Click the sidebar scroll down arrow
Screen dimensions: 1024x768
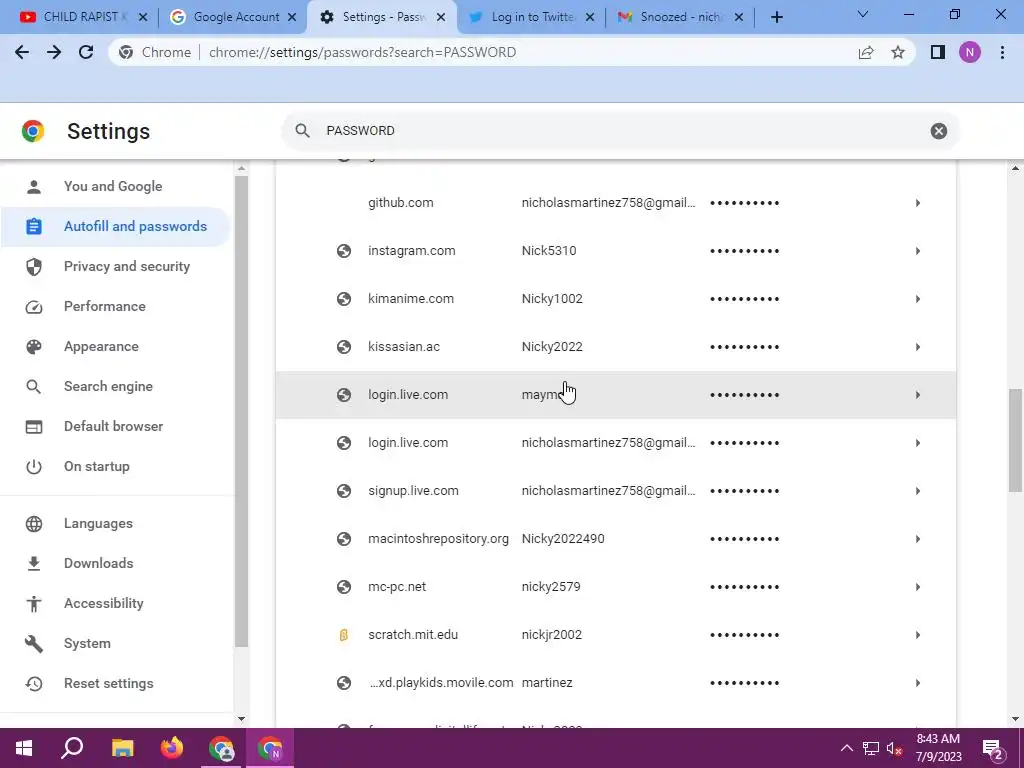(241, 719)
